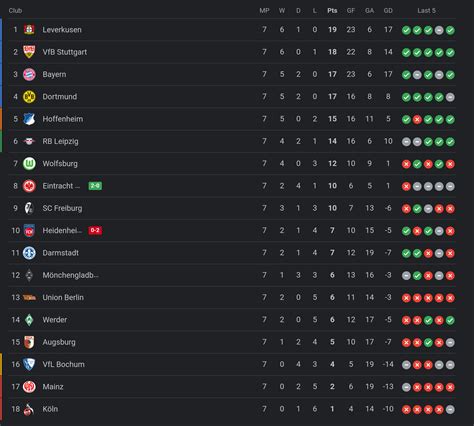
Task: Open the RB Leipzig team link
Action: point(60,141)
